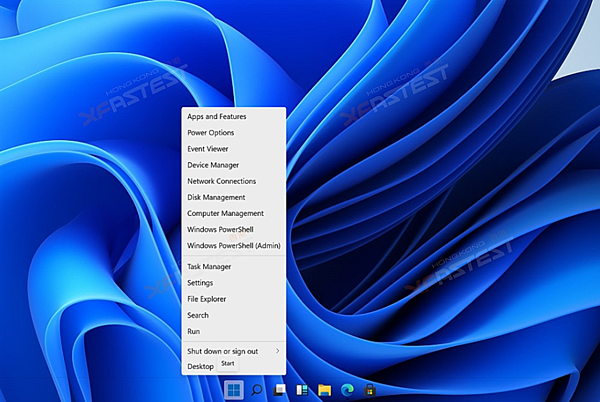Choose Disk Management

(x=216, y=197)
